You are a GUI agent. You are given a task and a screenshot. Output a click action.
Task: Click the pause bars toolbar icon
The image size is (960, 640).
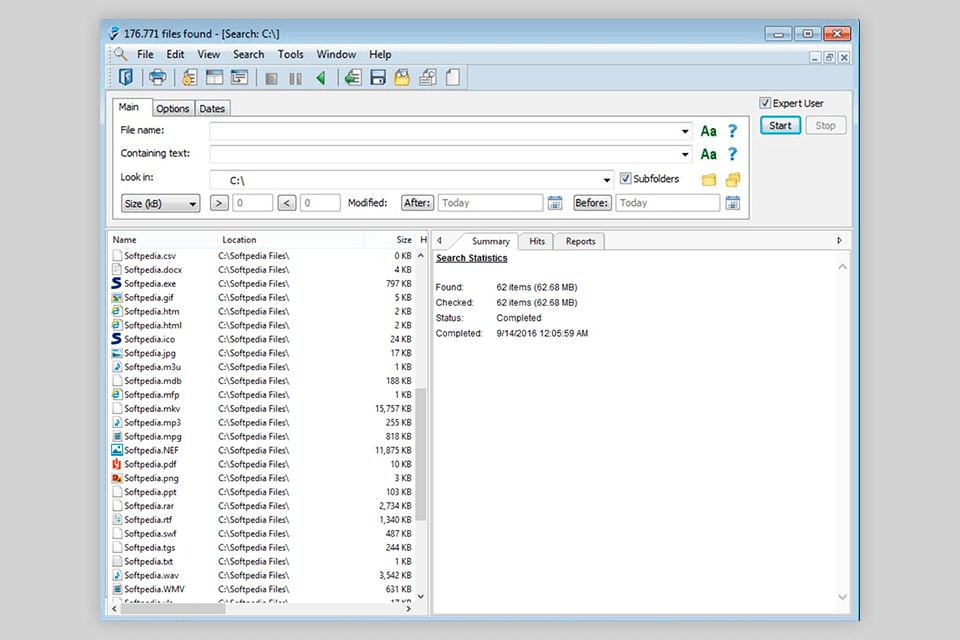pyautogui.click(x=296, y=78)
